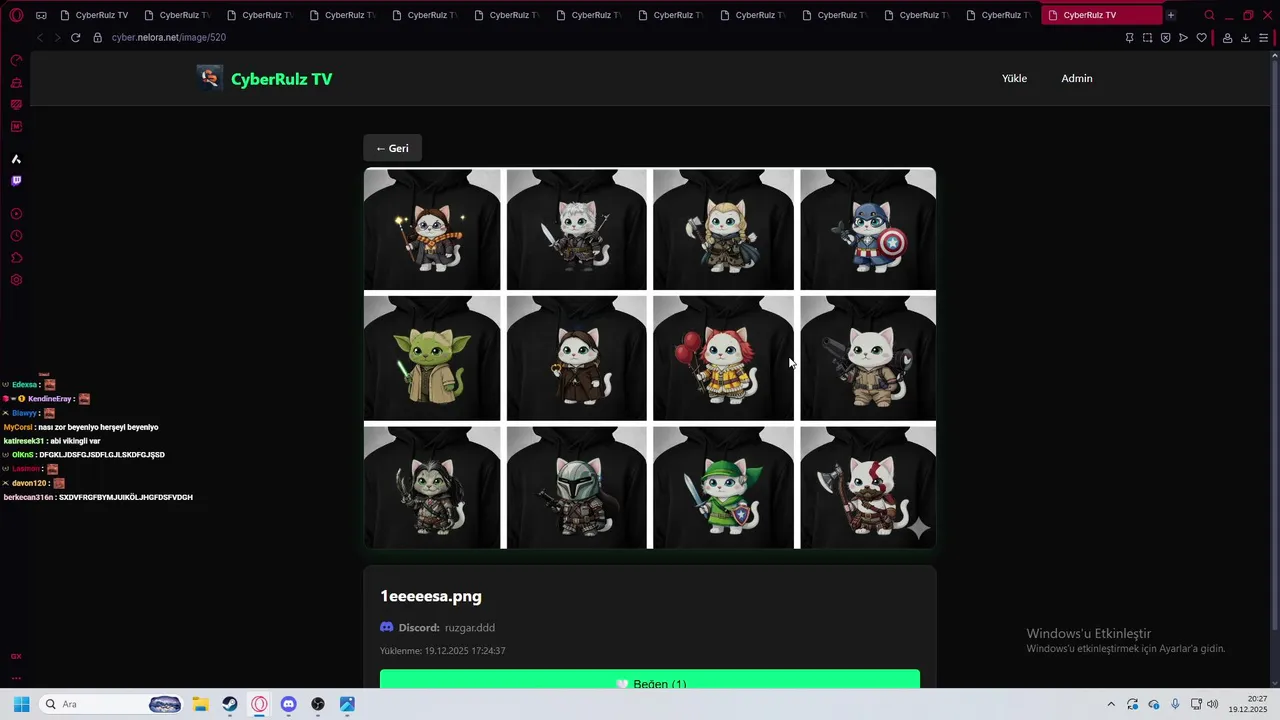Click the pinboard pin icon in toolbar
This screenshot has height=720, width=1280.
coord(1129,38)
